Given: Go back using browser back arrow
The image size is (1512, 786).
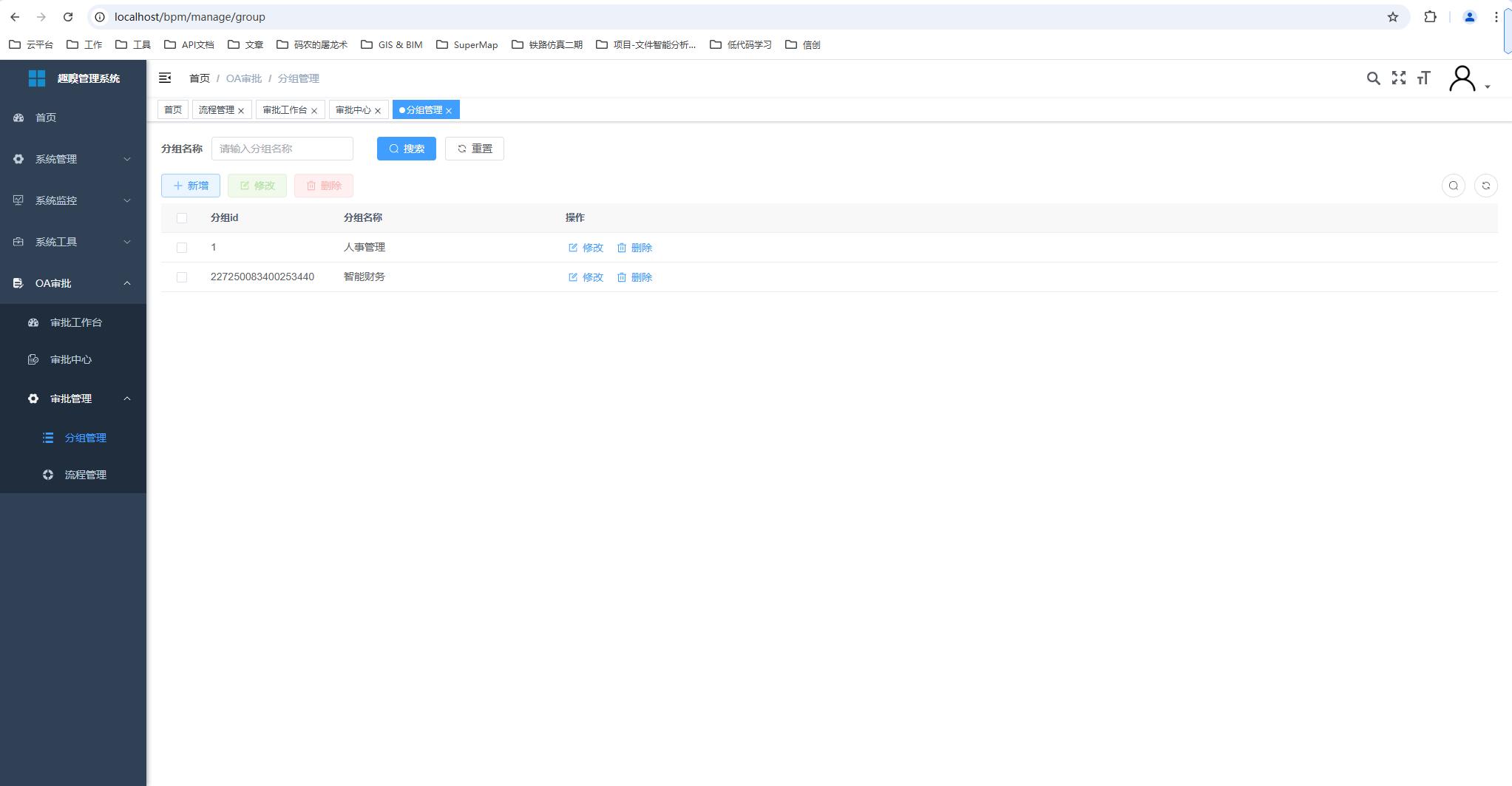Looking at the screenshot, I should tap(15, 16).
